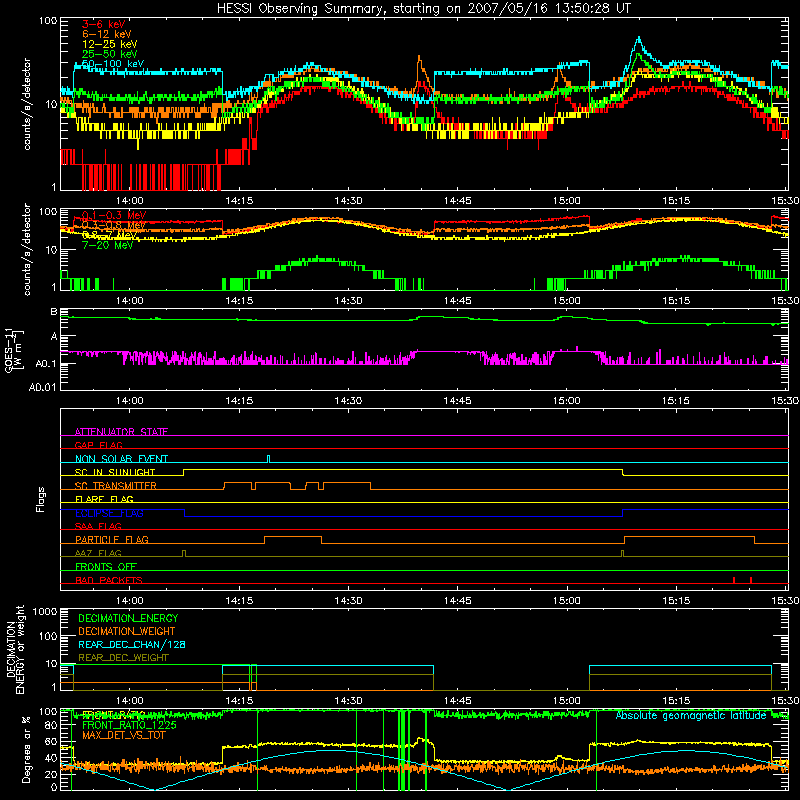
Task: Click the HESSI Observing Summary title text
Action: pyautogui.click(x=423, y=9)
